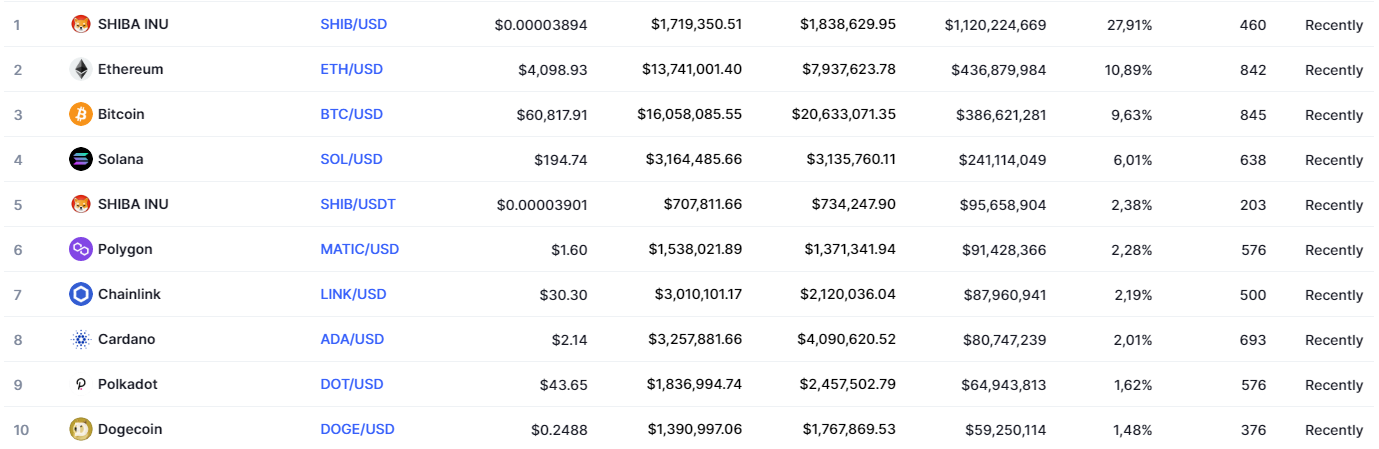
Task: Select the Cardano currency name
Action: 126,339
